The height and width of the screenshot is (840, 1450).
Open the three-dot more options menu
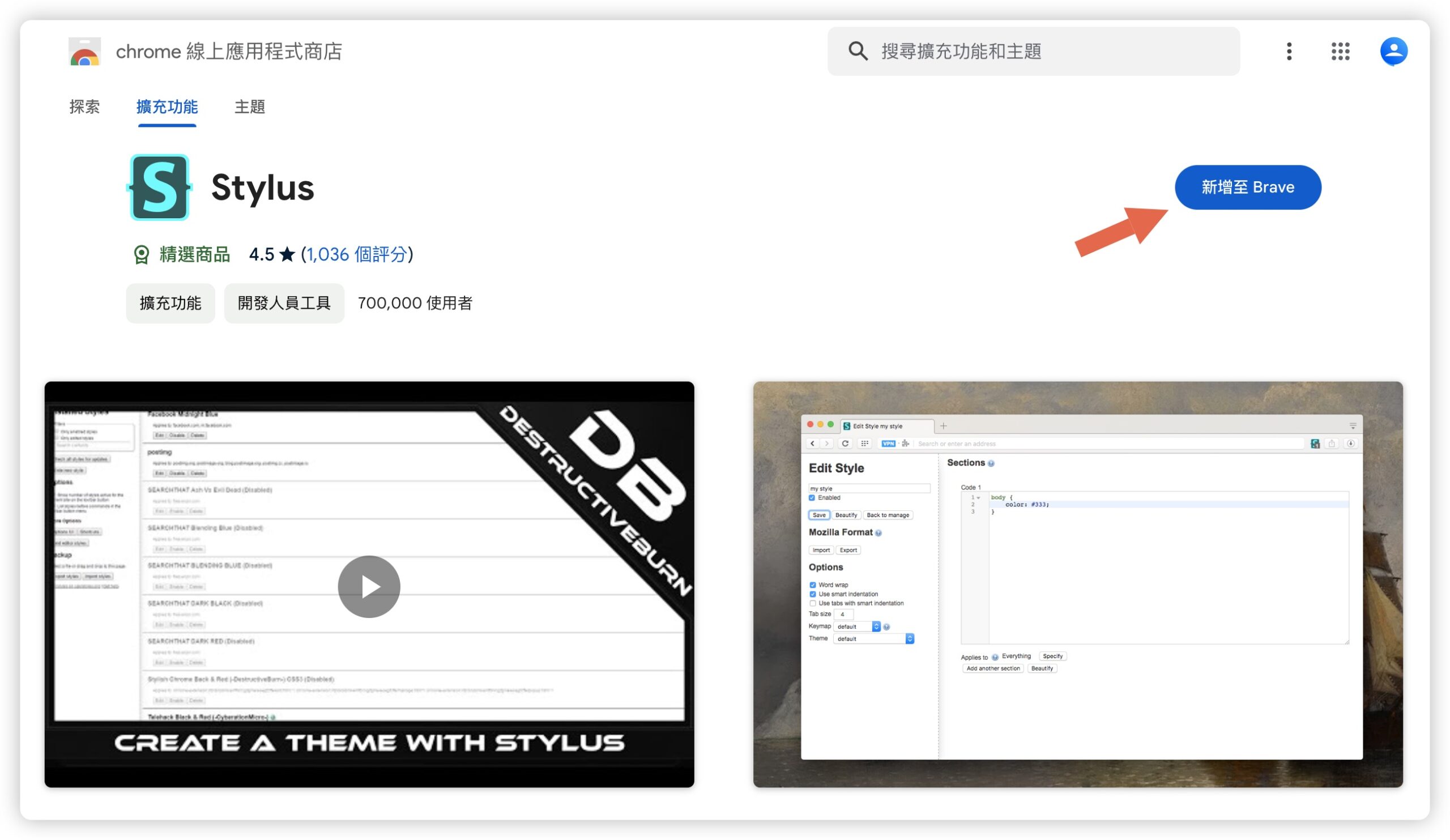click(x=1289, y=51)
